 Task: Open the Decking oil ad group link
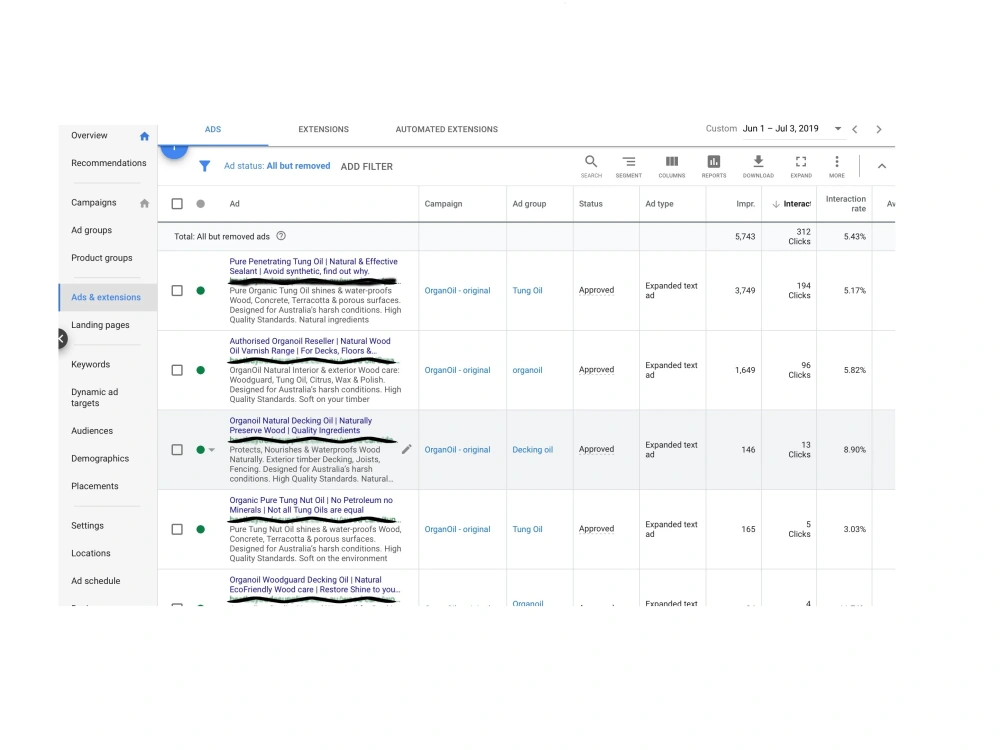(x=533, y=450)
